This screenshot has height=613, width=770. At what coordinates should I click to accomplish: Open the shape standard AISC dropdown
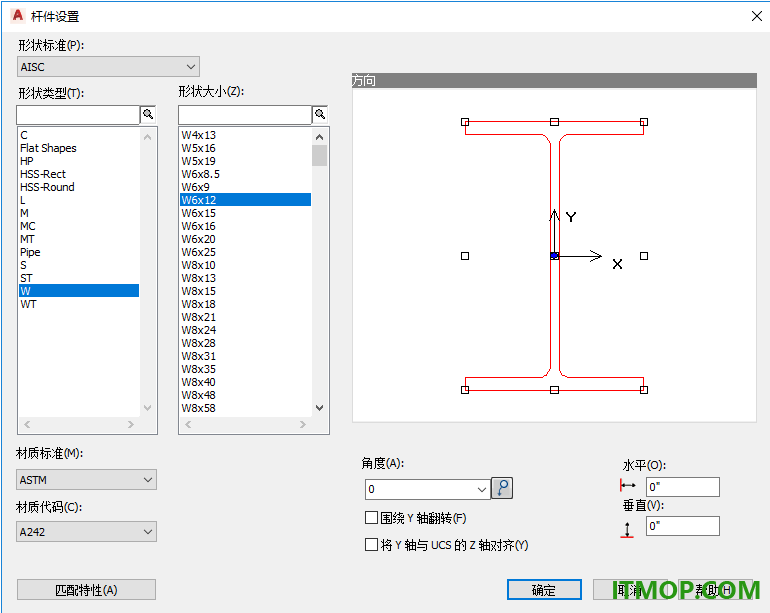pyautogui.click(x=108, y=67)
